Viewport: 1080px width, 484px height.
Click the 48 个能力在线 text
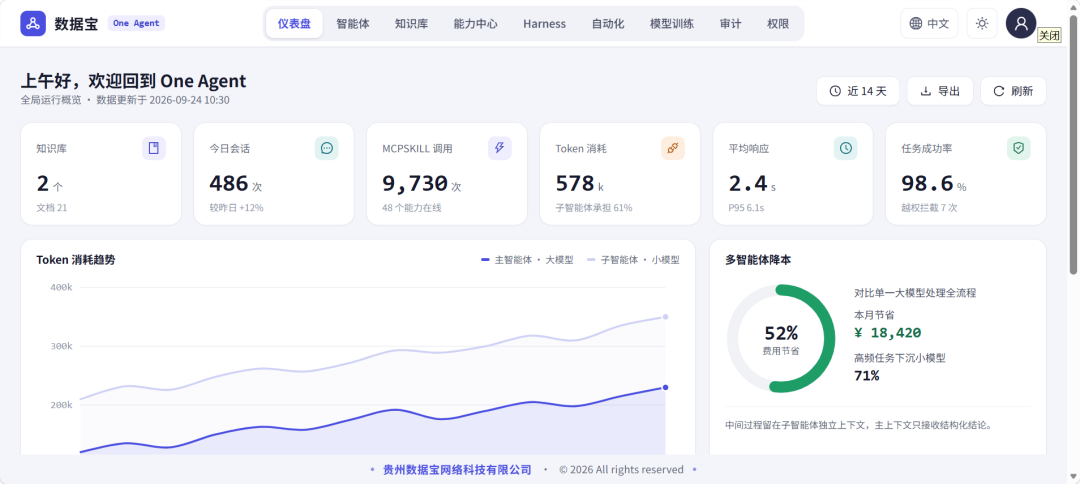(x=411, y=207)
